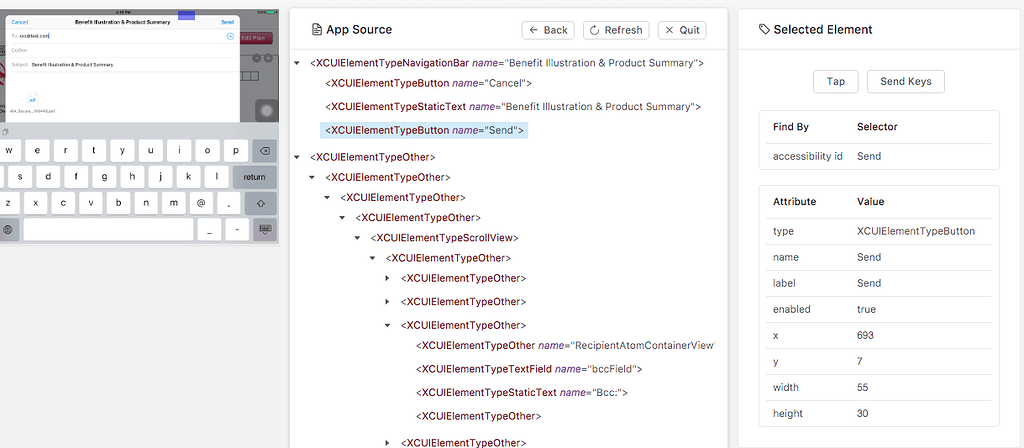Tap the selected Send element

coord(835,81)
